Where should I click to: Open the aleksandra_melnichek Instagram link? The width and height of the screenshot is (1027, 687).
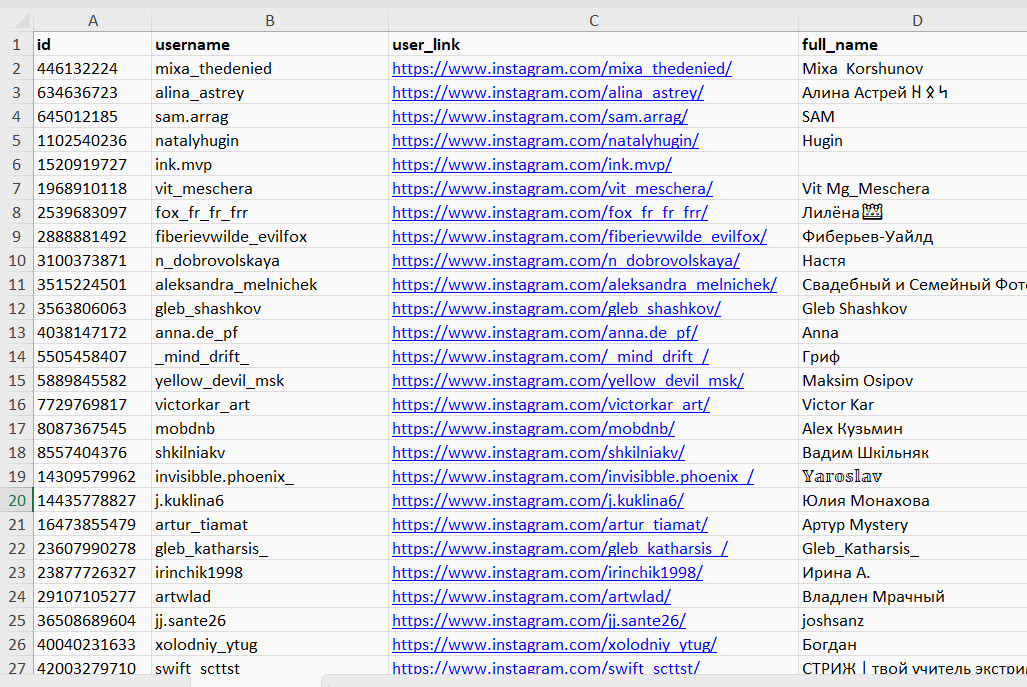point(584,285)
